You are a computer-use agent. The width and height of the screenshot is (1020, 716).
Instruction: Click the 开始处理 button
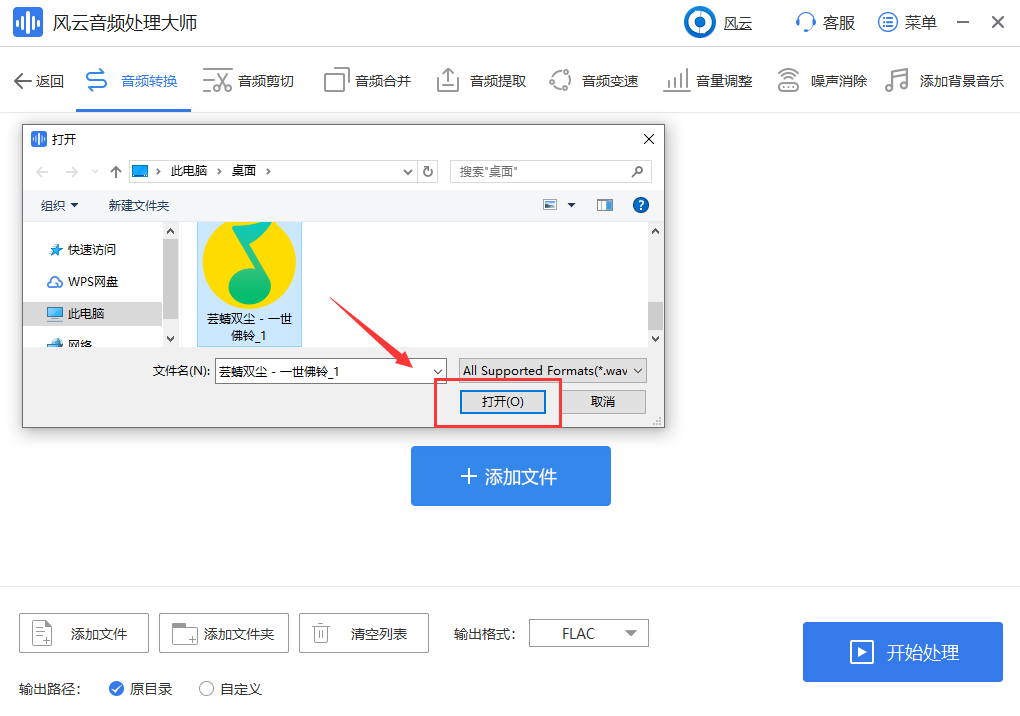point(902,652)
